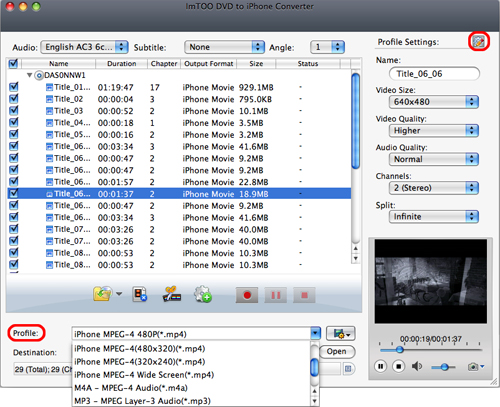This screenshot has height=407, width=500.
Task: Select MP3 MPEG Layer-3 Audio profile
Action: pyautogui.click(x=191, y=401)
